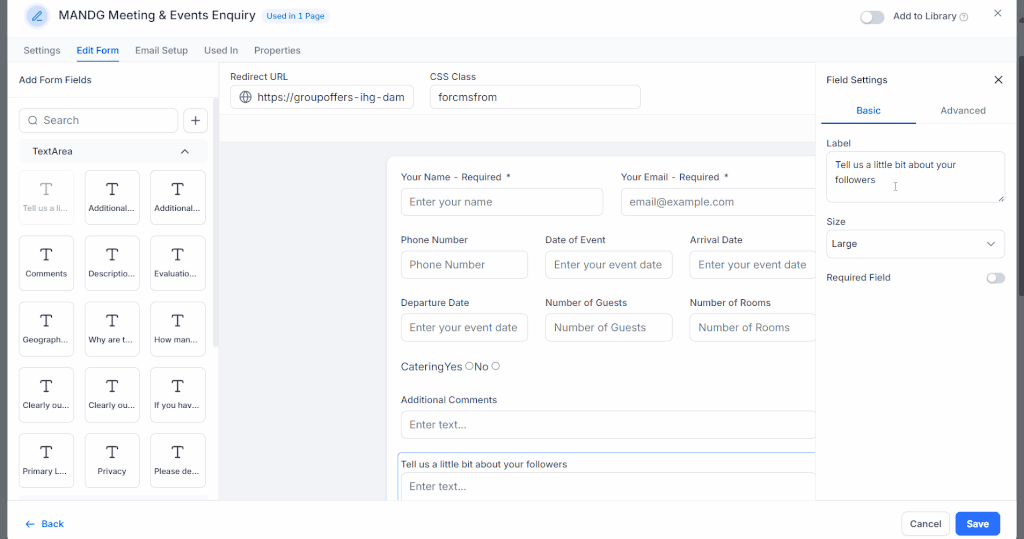Close the Field Settings panel

pyautogui.click(x=998, y=80)
